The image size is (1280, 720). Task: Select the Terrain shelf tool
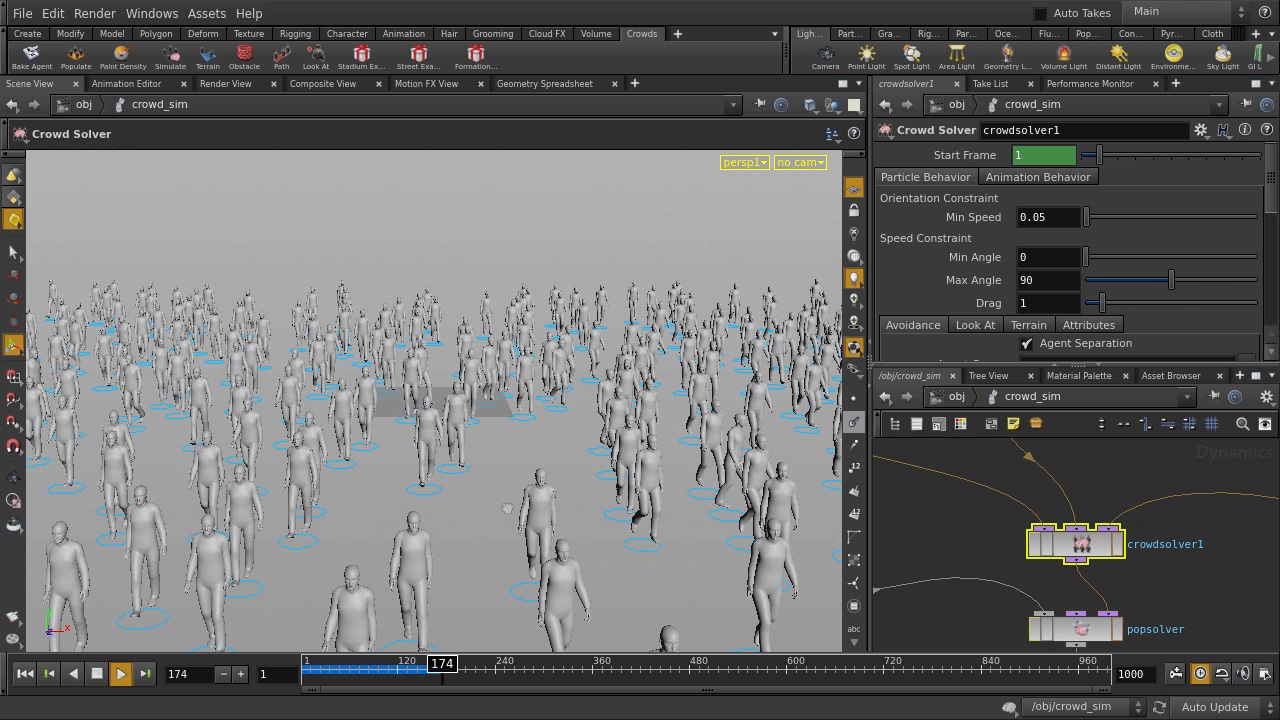coord(207,57)
